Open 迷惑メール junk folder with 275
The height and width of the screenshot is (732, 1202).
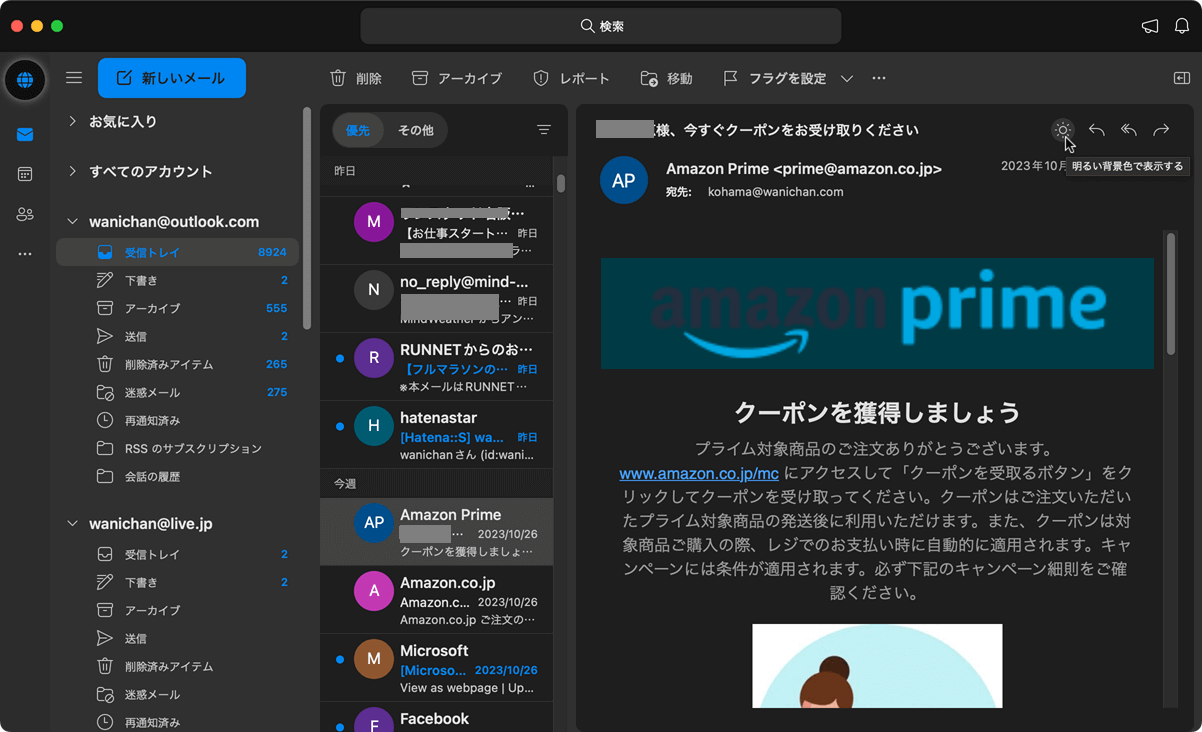tap(178, 392)
